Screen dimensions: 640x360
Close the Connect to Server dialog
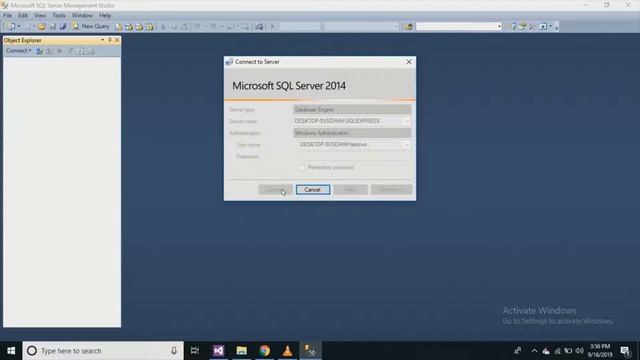[x=409, y=62]
